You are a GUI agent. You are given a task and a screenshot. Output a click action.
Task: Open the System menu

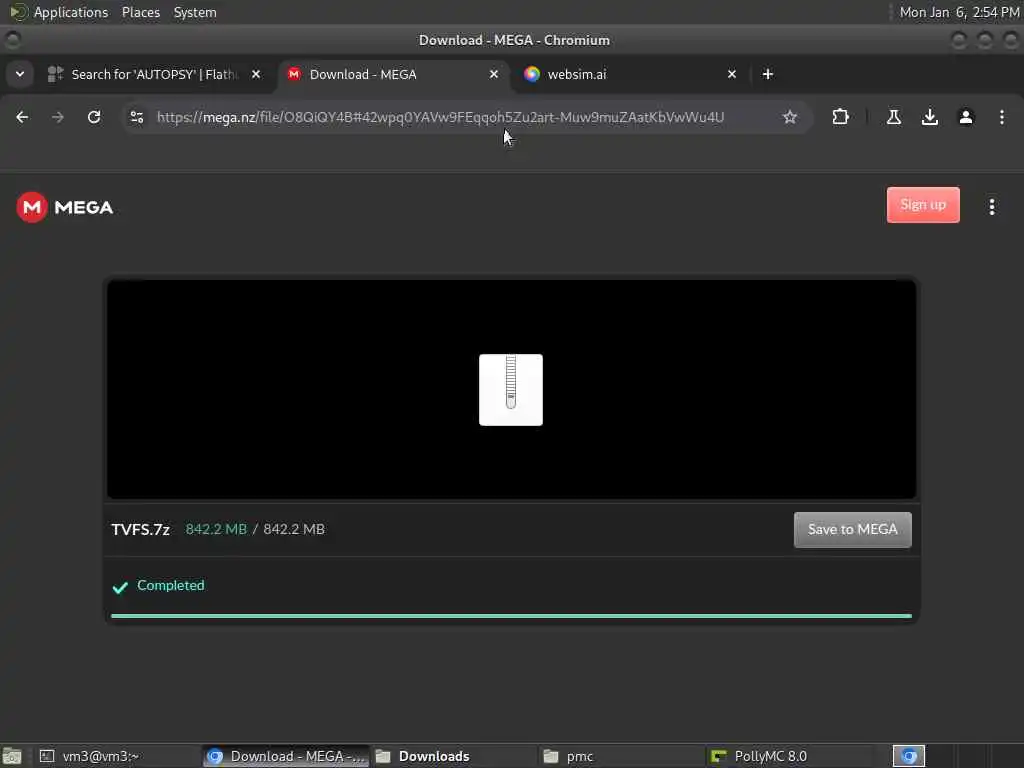(x=195, y=12)
